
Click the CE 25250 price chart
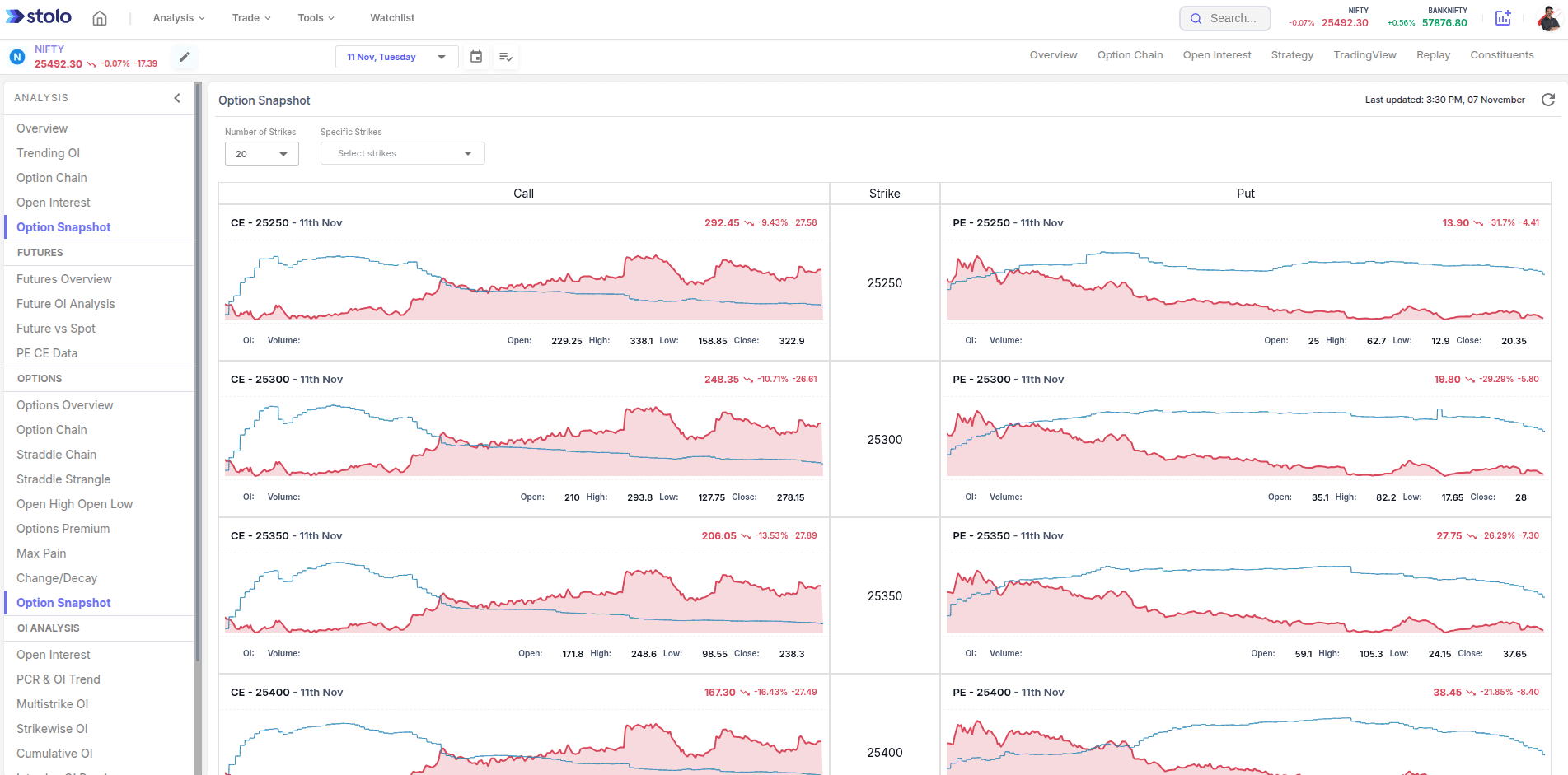click(524, 284)
